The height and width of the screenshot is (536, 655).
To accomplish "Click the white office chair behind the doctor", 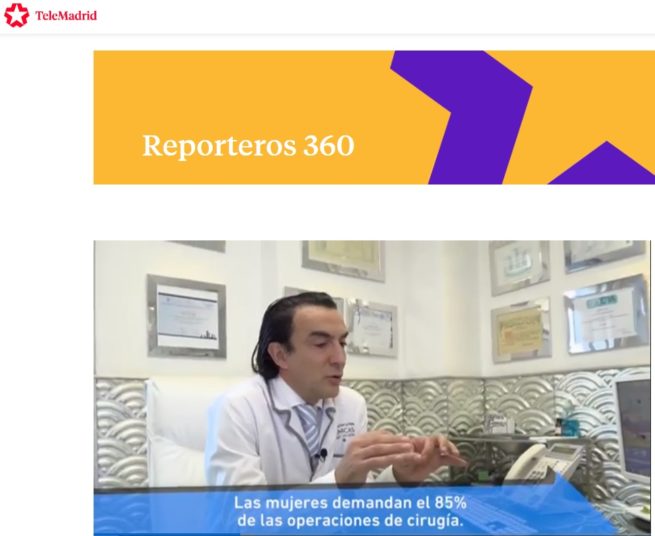I will pos(178,432).
